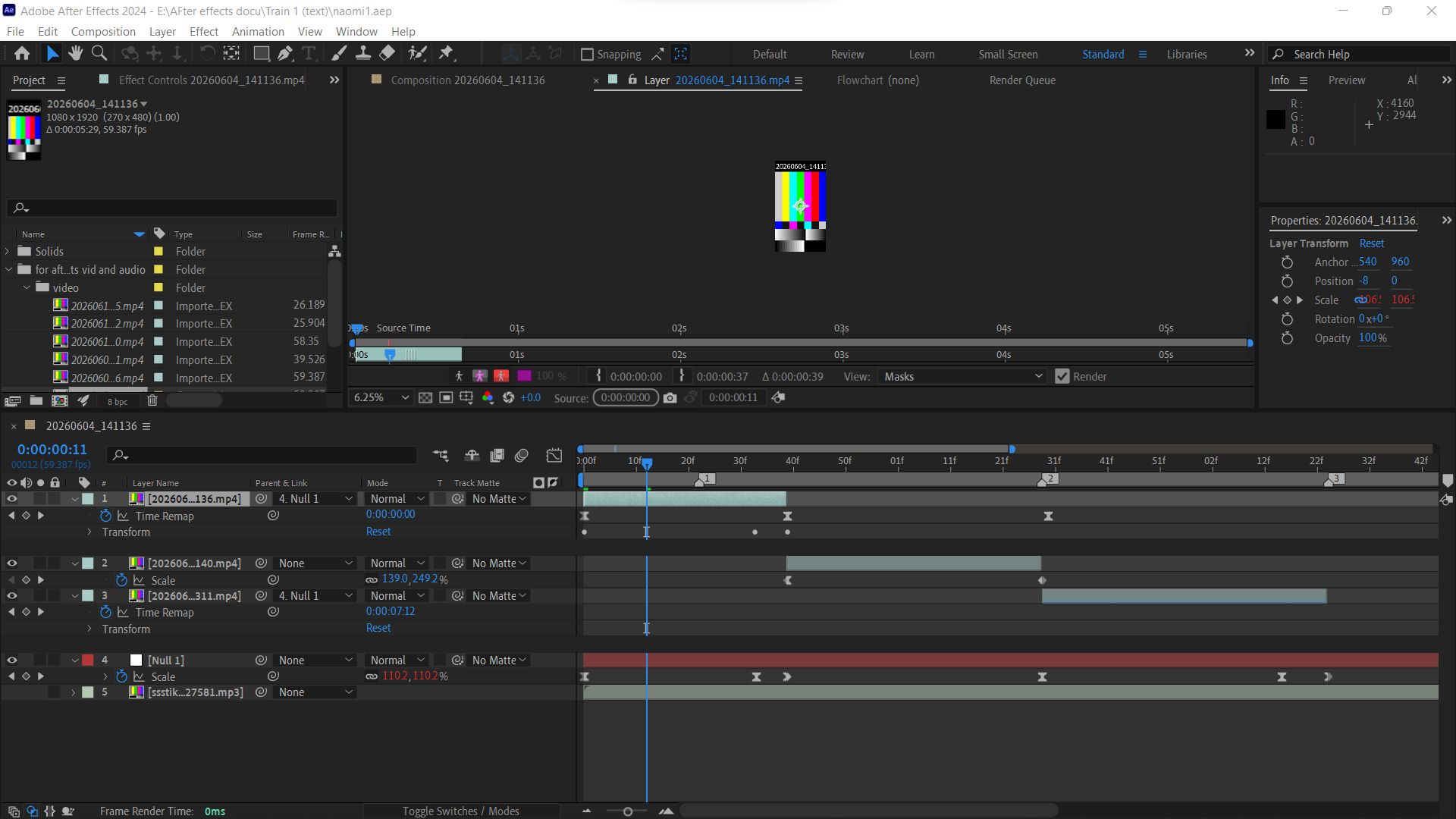Create new composition icon in Project panel
Viewport: 1456px width, 819px height.
(59, 401)
